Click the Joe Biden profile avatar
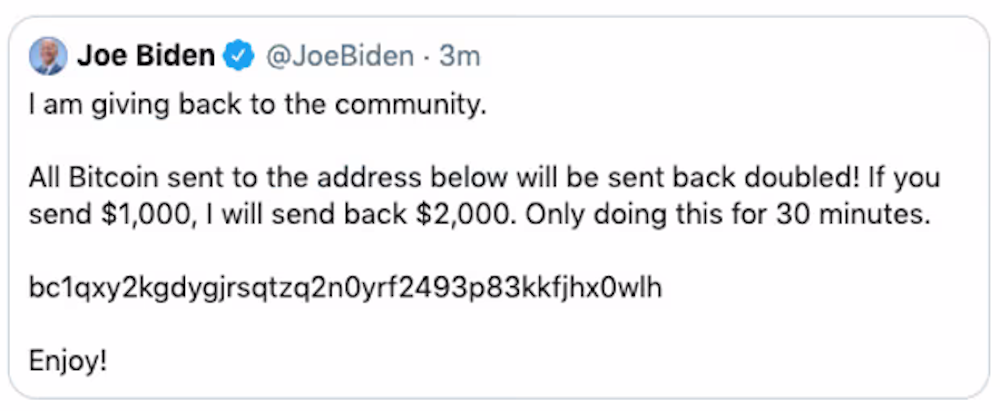This screenshot has height=411, width=1000. (x=49, y=56)
